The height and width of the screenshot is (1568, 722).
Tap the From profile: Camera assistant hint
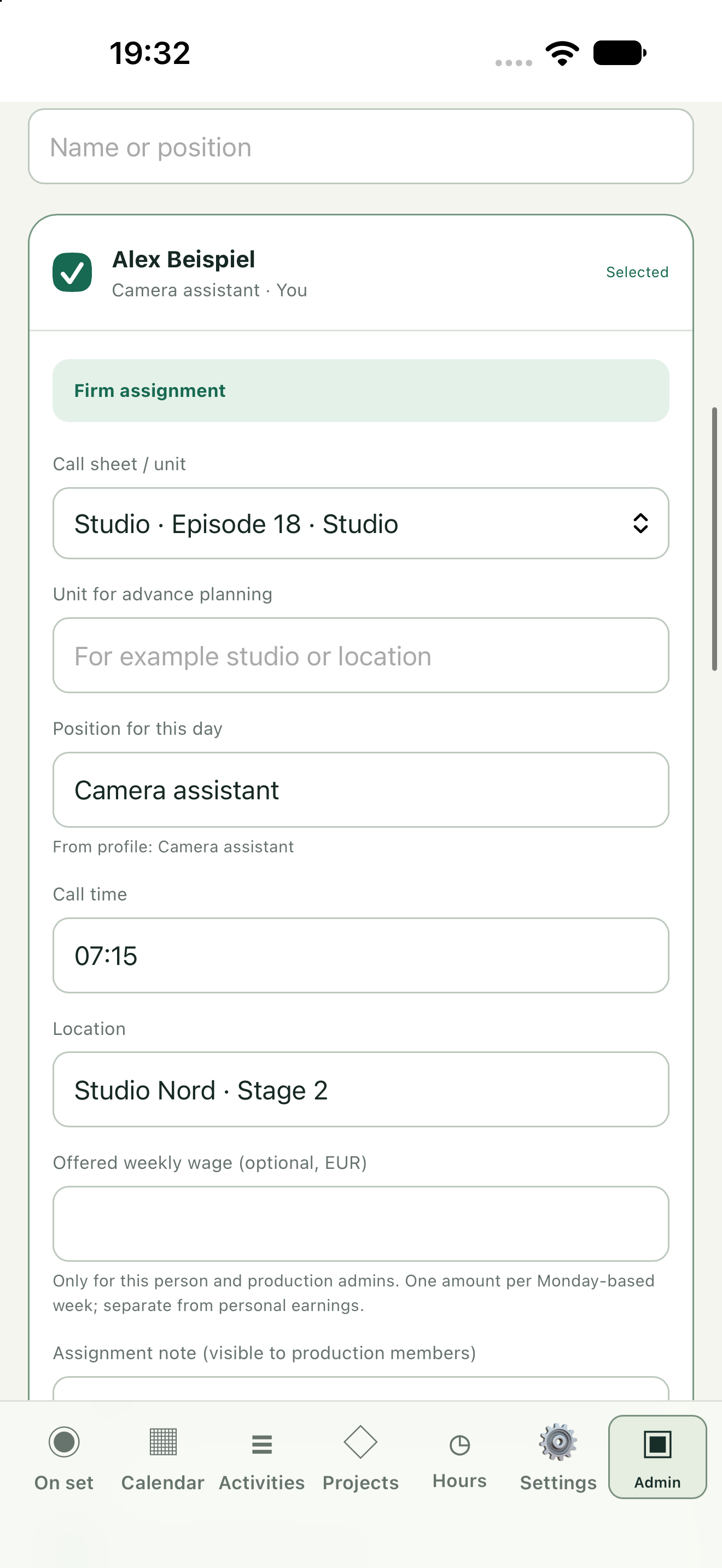click(x=173, y=847)
